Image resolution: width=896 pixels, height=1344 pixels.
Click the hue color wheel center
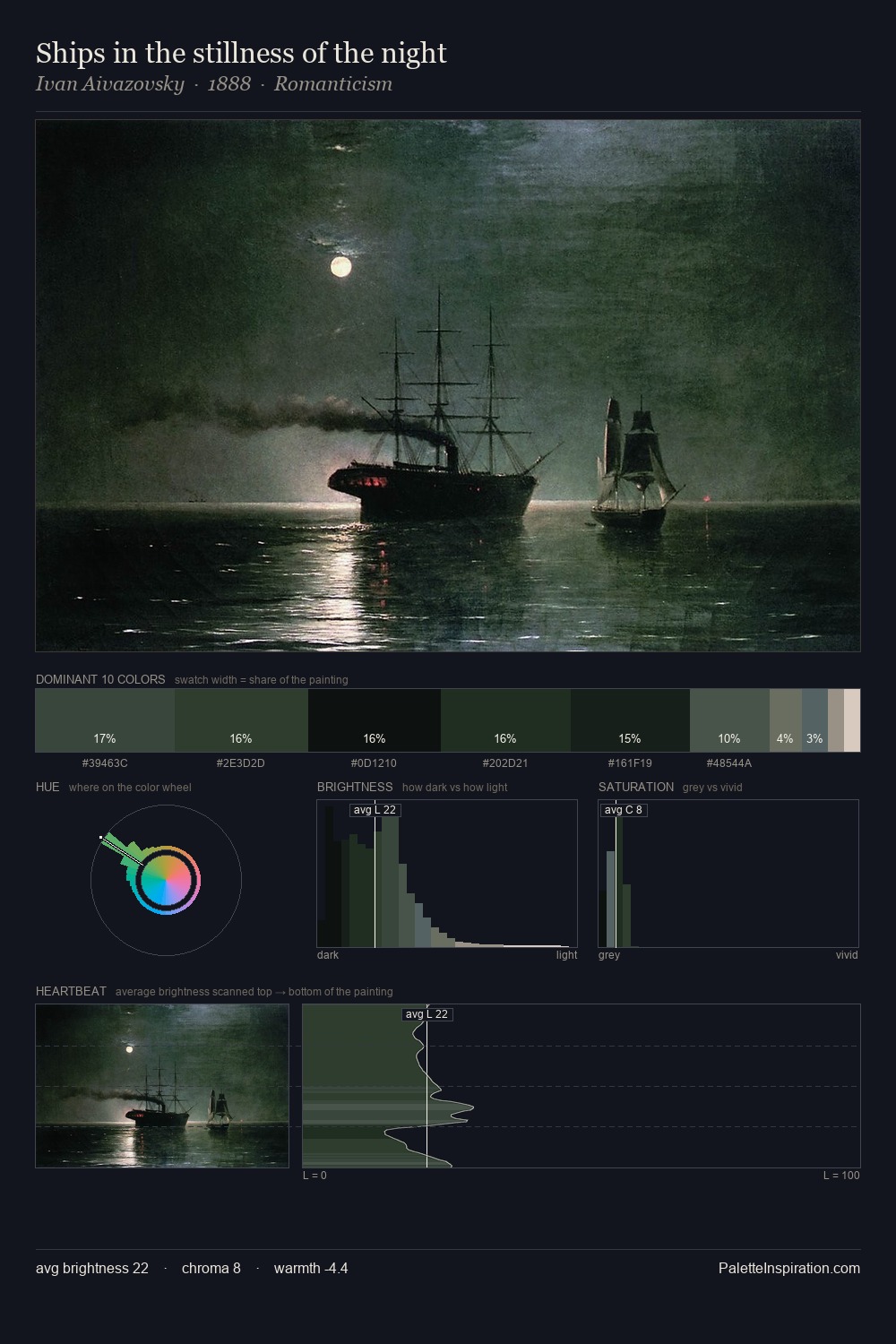[166, 880]
